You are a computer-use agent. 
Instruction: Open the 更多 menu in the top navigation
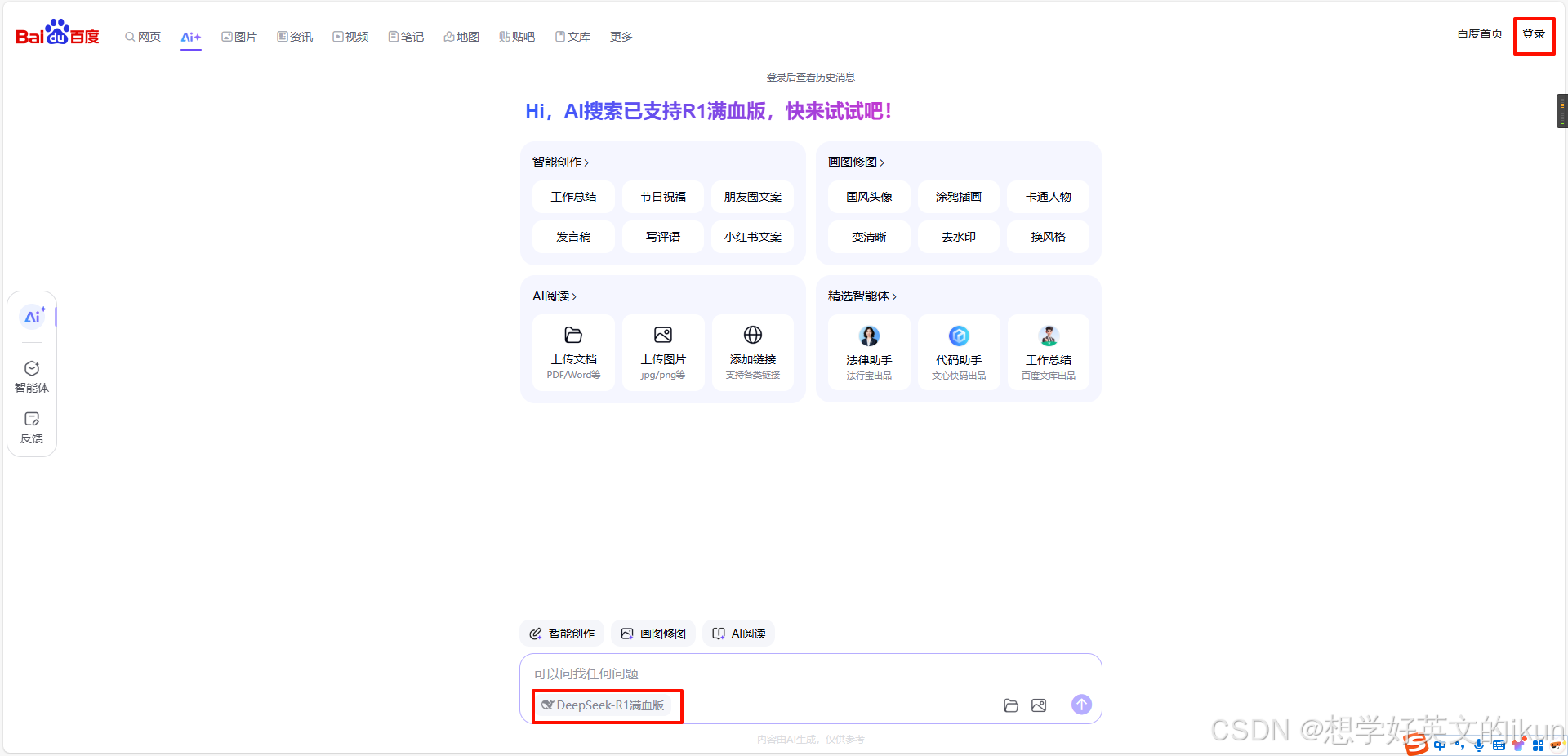621,37
